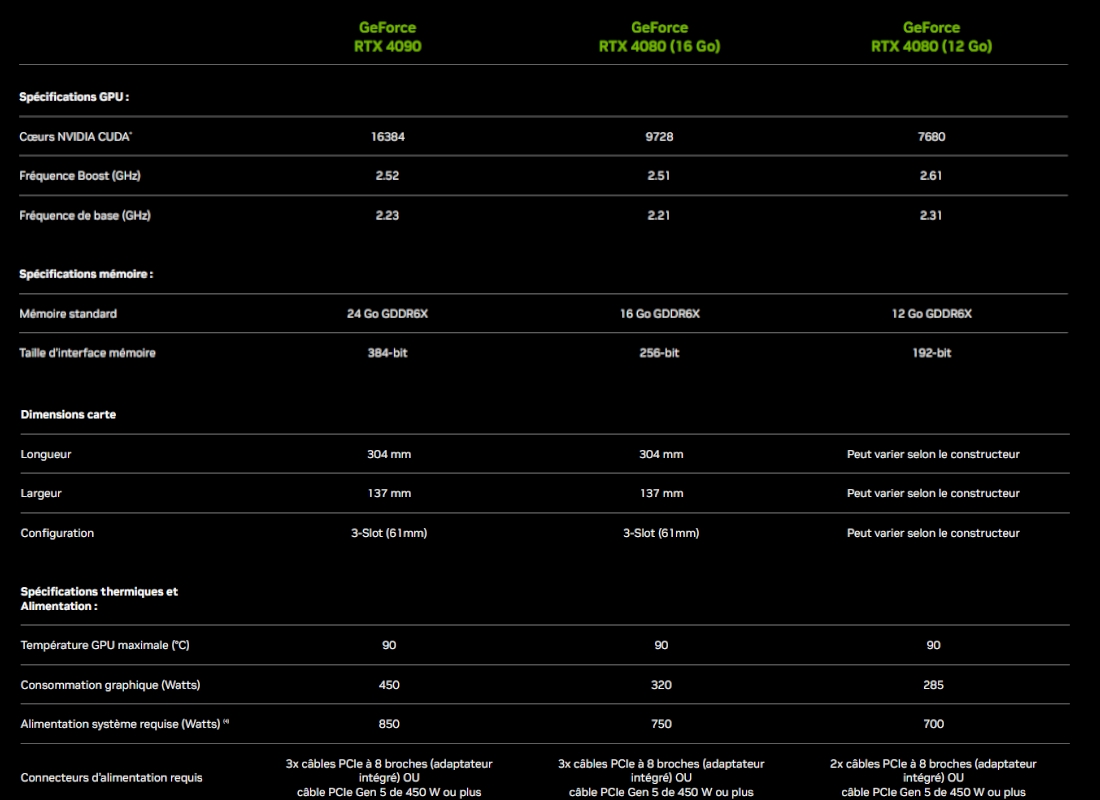Select the RTX 4090 3x câbles PCIe text
Image resolution: width=1100 pixels, height=800 pixels.
point(389,778)
